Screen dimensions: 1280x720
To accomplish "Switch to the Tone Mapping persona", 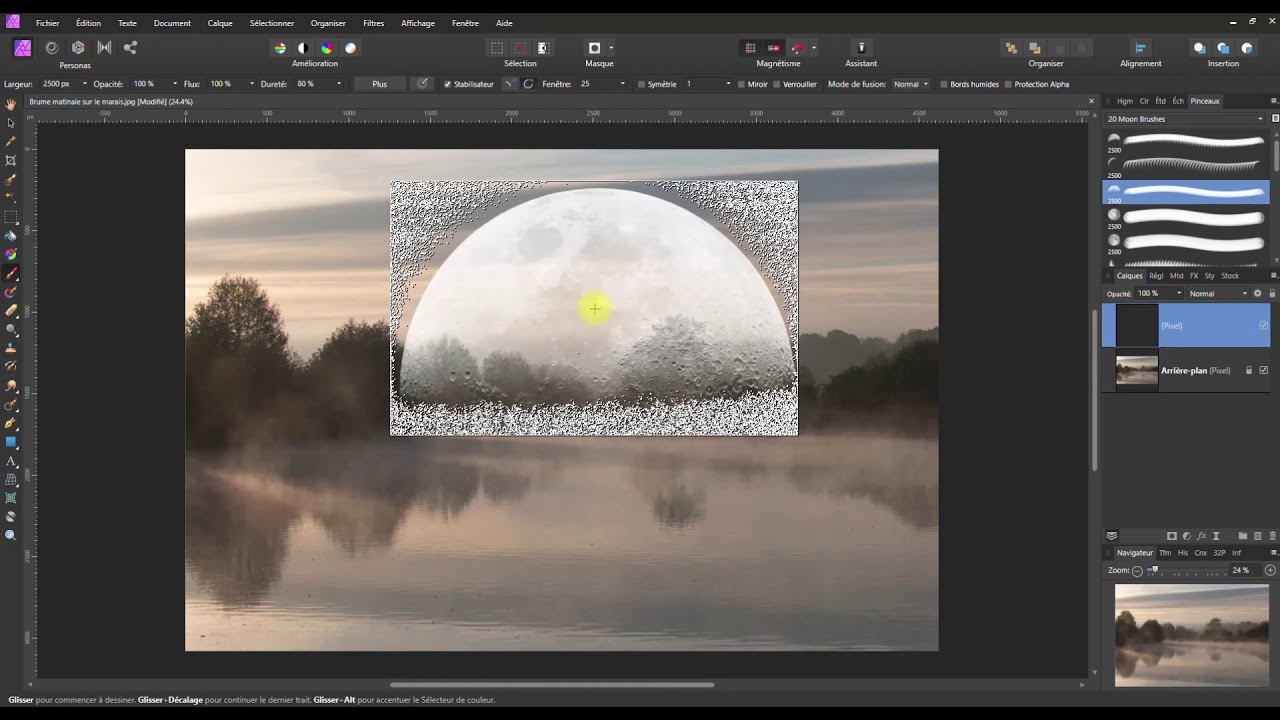I will pos(104,48).
